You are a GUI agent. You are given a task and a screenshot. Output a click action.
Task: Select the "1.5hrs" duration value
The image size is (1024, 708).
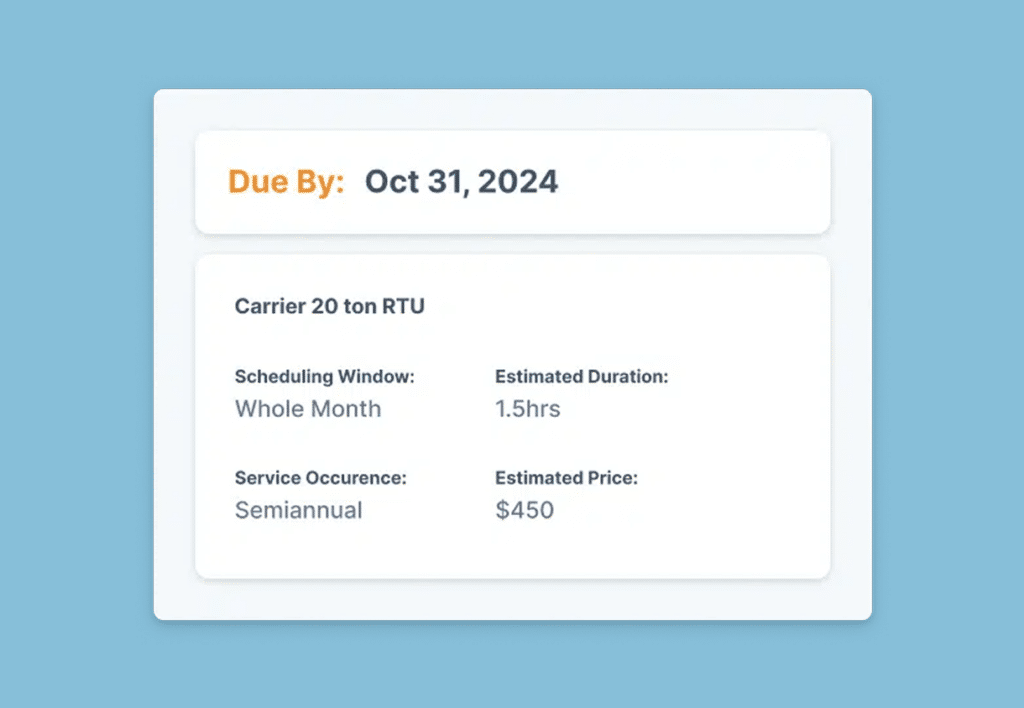tap(528, 409)
